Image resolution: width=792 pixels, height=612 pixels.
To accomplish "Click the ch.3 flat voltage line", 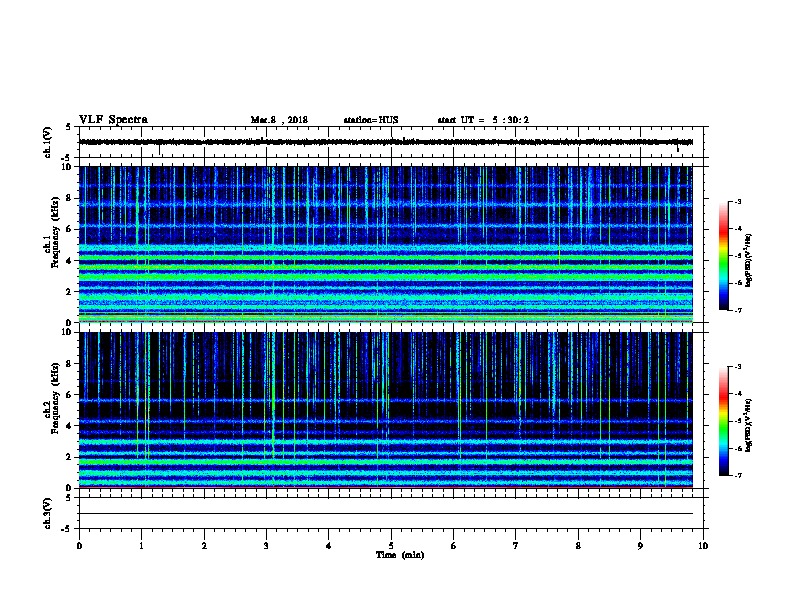I will click(386, 514).
